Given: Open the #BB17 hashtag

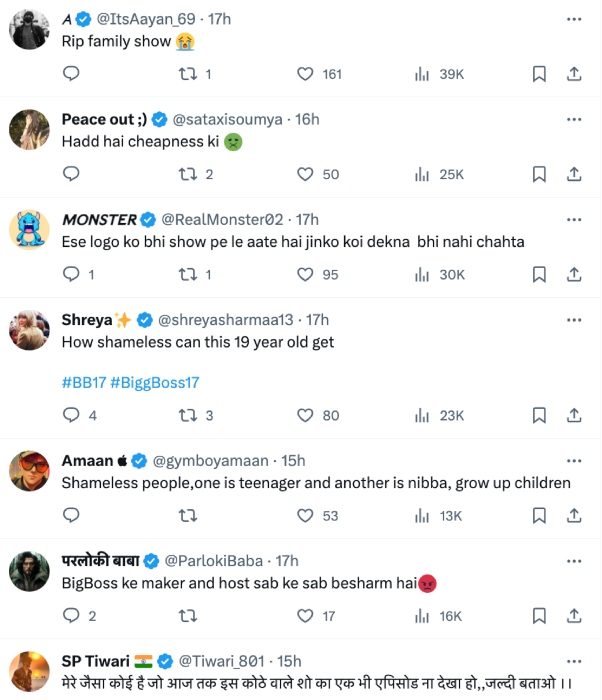Looking at the screenshot, I should click(x=83, y=382).
